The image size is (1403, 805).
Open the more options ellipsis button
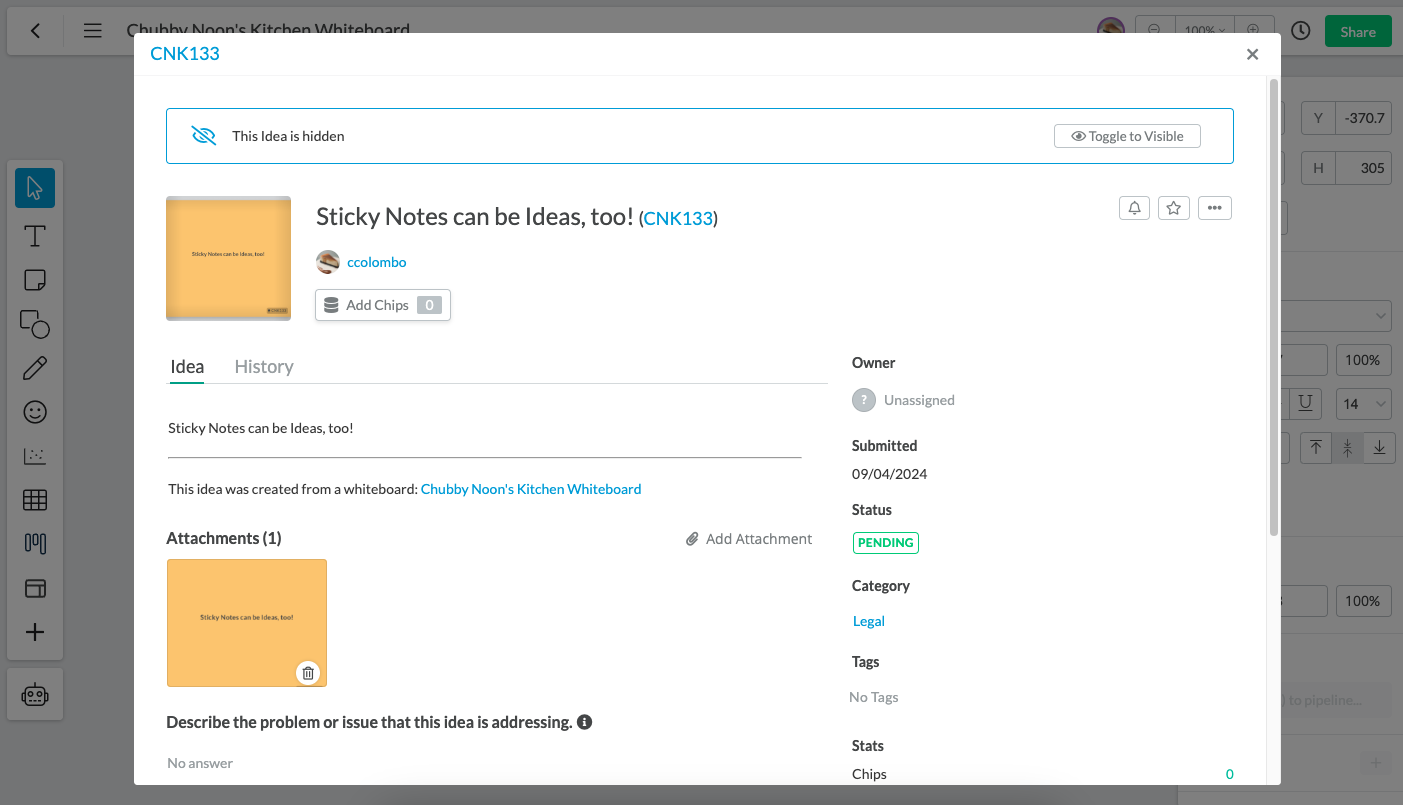click(x=1215, y=208)
